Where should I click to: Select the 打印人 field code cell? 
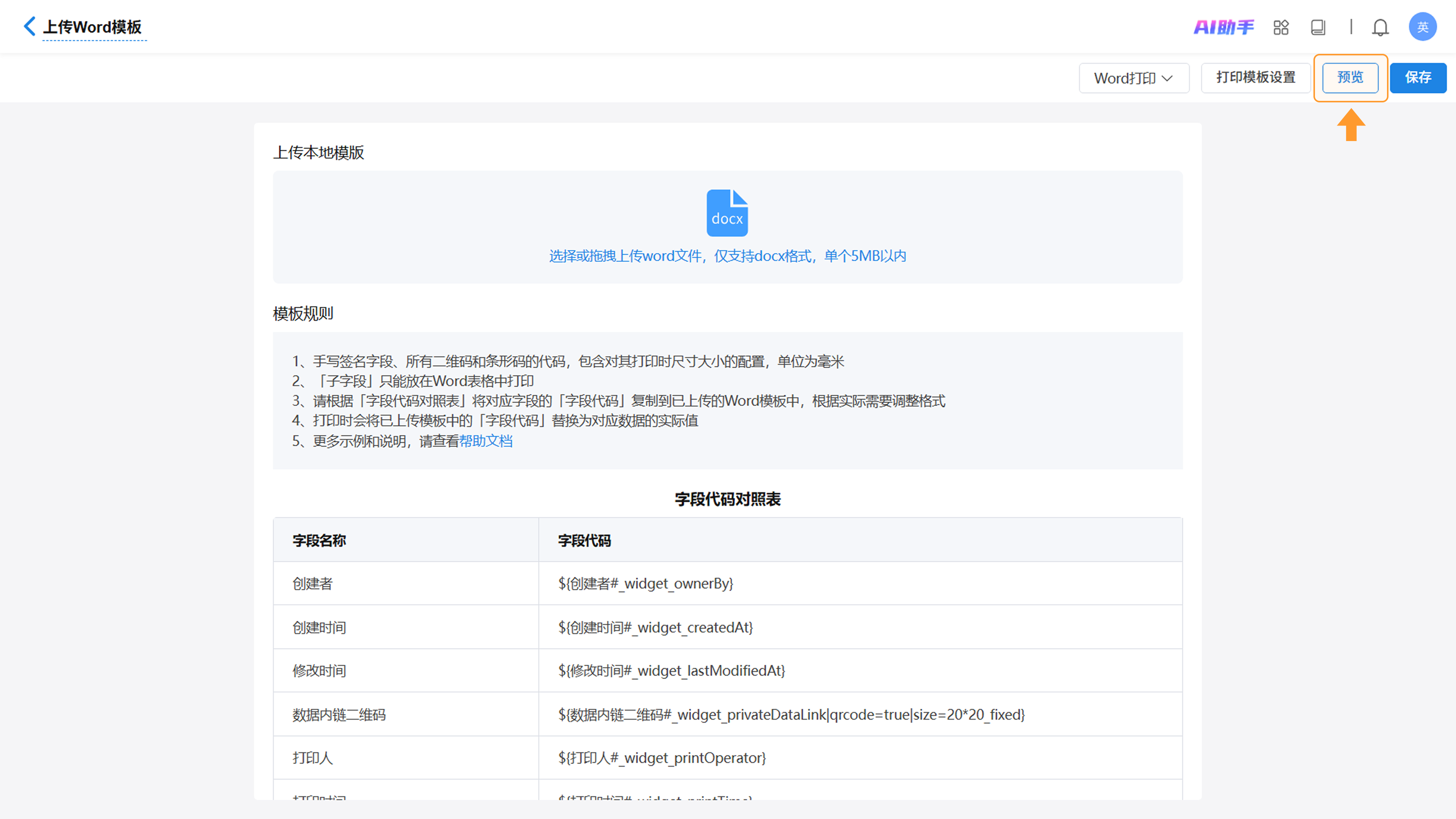click(662, 758)
